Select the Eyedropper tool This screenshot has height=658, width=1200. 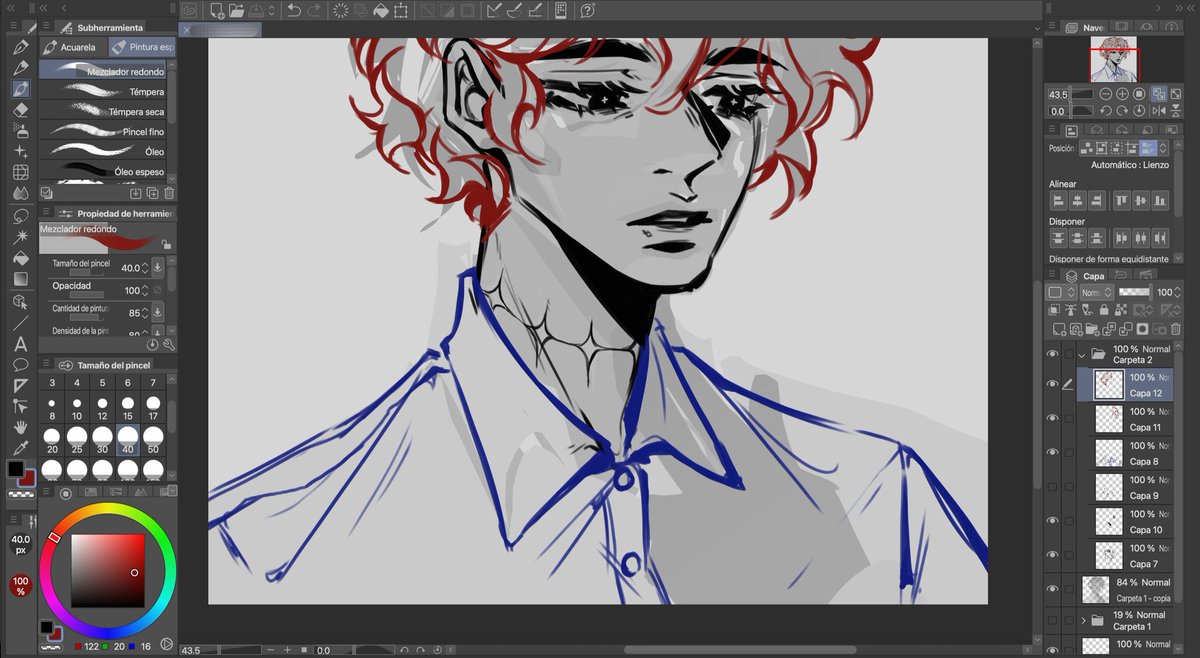click(20, 448)
